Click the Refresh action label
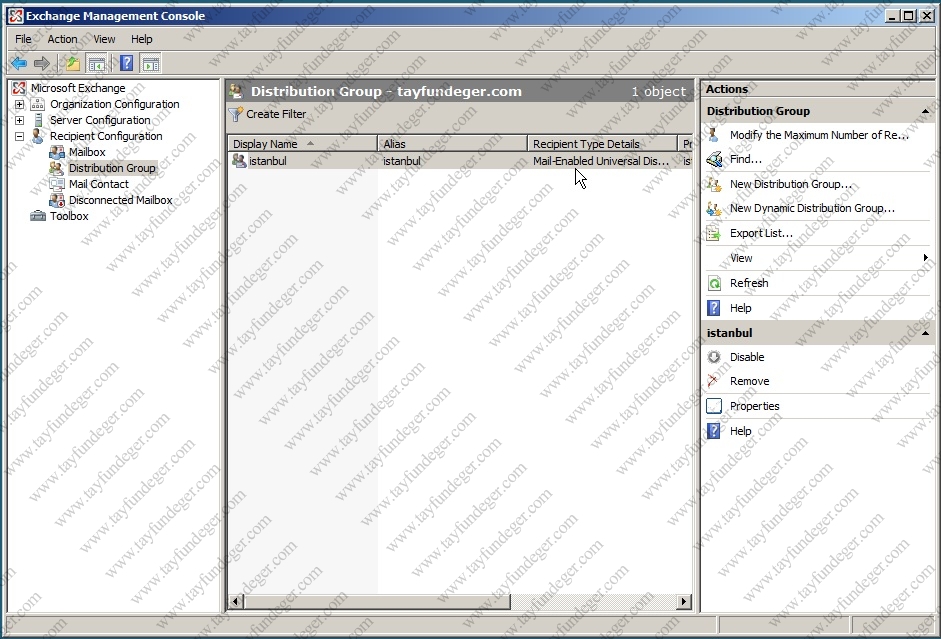 (x=749, y=283)
